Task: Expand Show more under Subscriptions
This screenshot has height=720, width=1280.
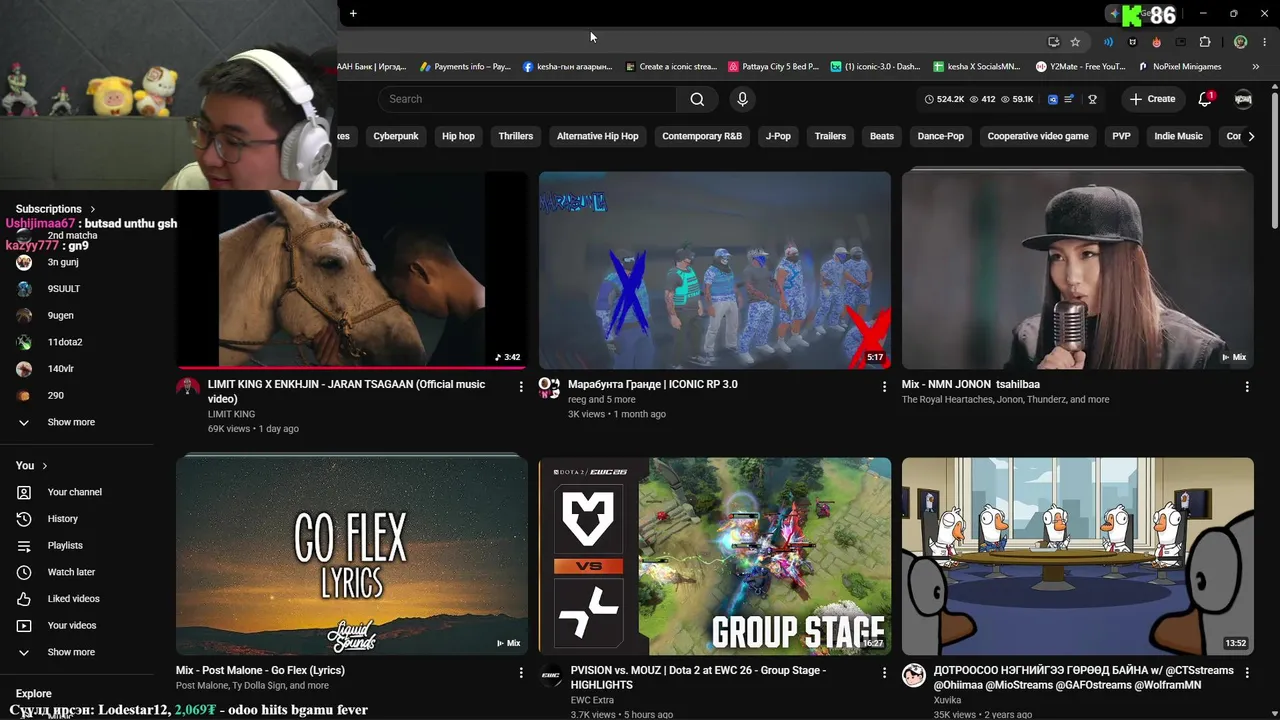Action: coord(71,422)
